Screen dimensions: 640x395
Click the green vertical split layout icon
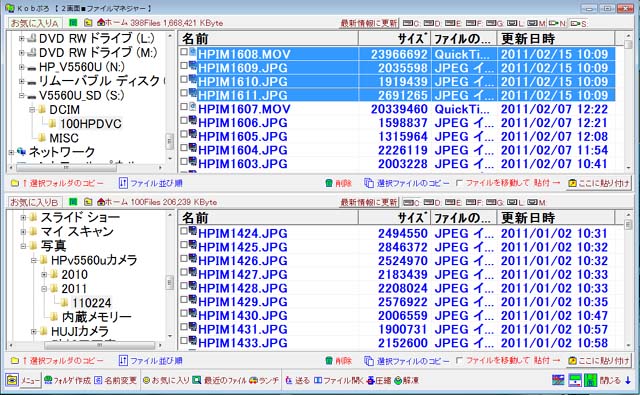pos(590,380)
